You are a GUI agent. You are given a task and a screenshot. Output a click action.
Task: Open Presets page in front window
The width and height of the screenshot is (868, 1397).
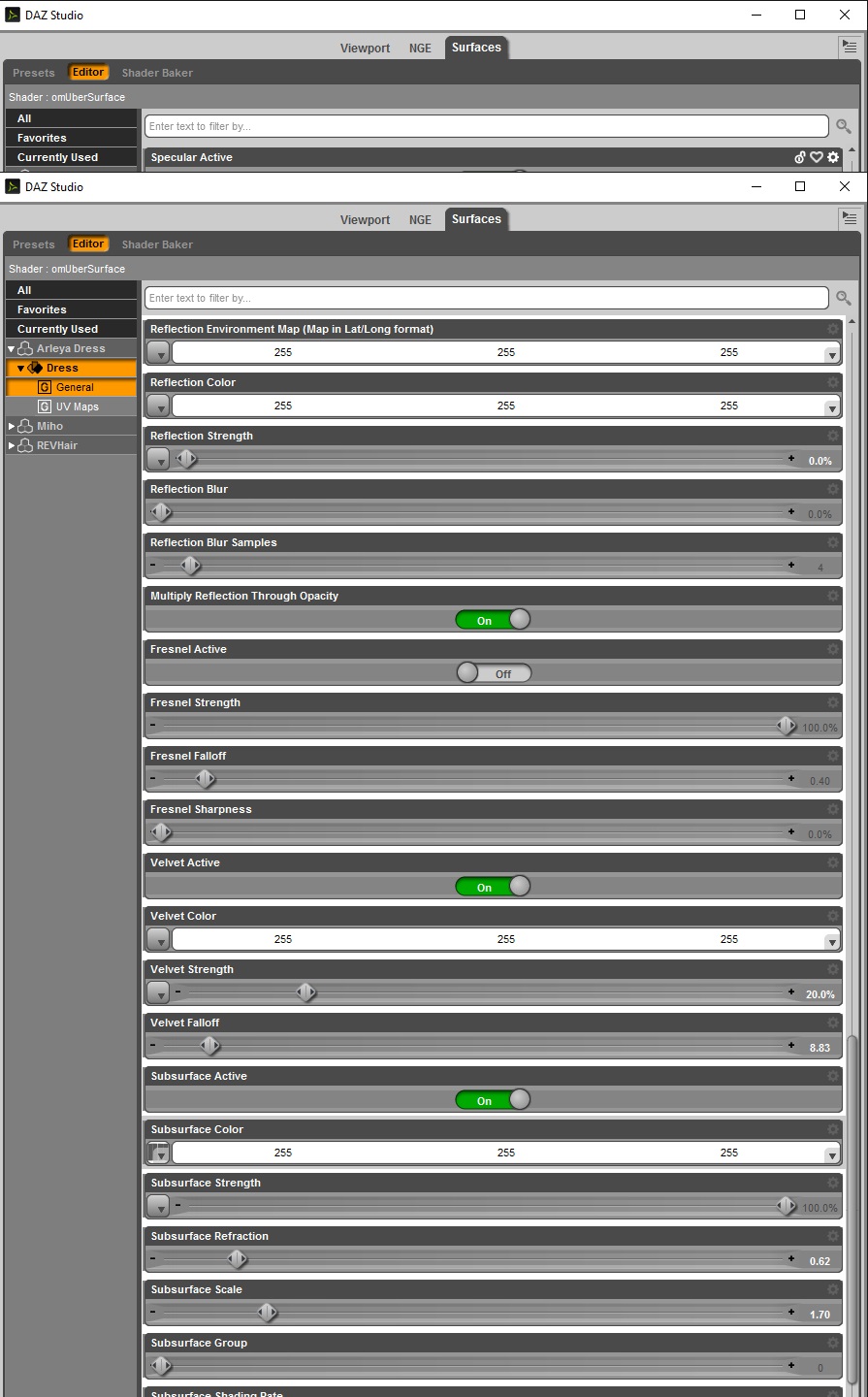34,244
